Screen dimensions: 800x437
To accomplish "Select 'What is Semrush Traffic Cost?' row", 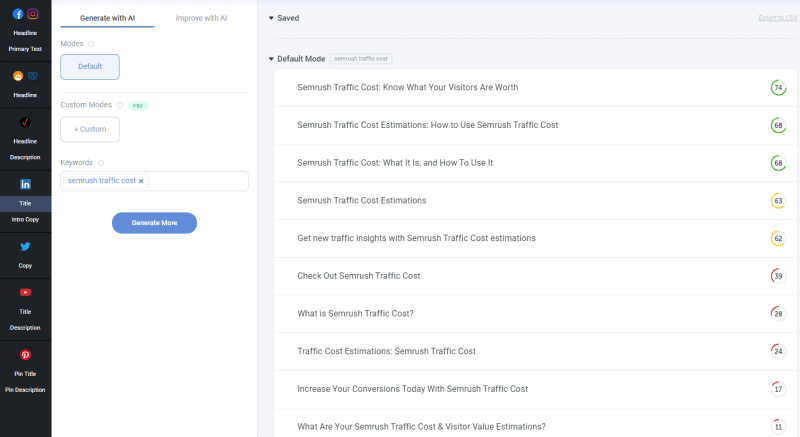I will (535, 314).
